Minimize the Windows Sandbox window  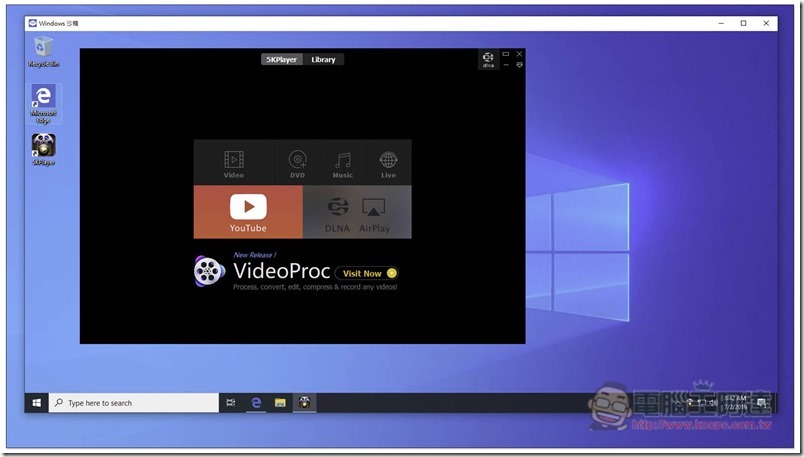point(721,23)
